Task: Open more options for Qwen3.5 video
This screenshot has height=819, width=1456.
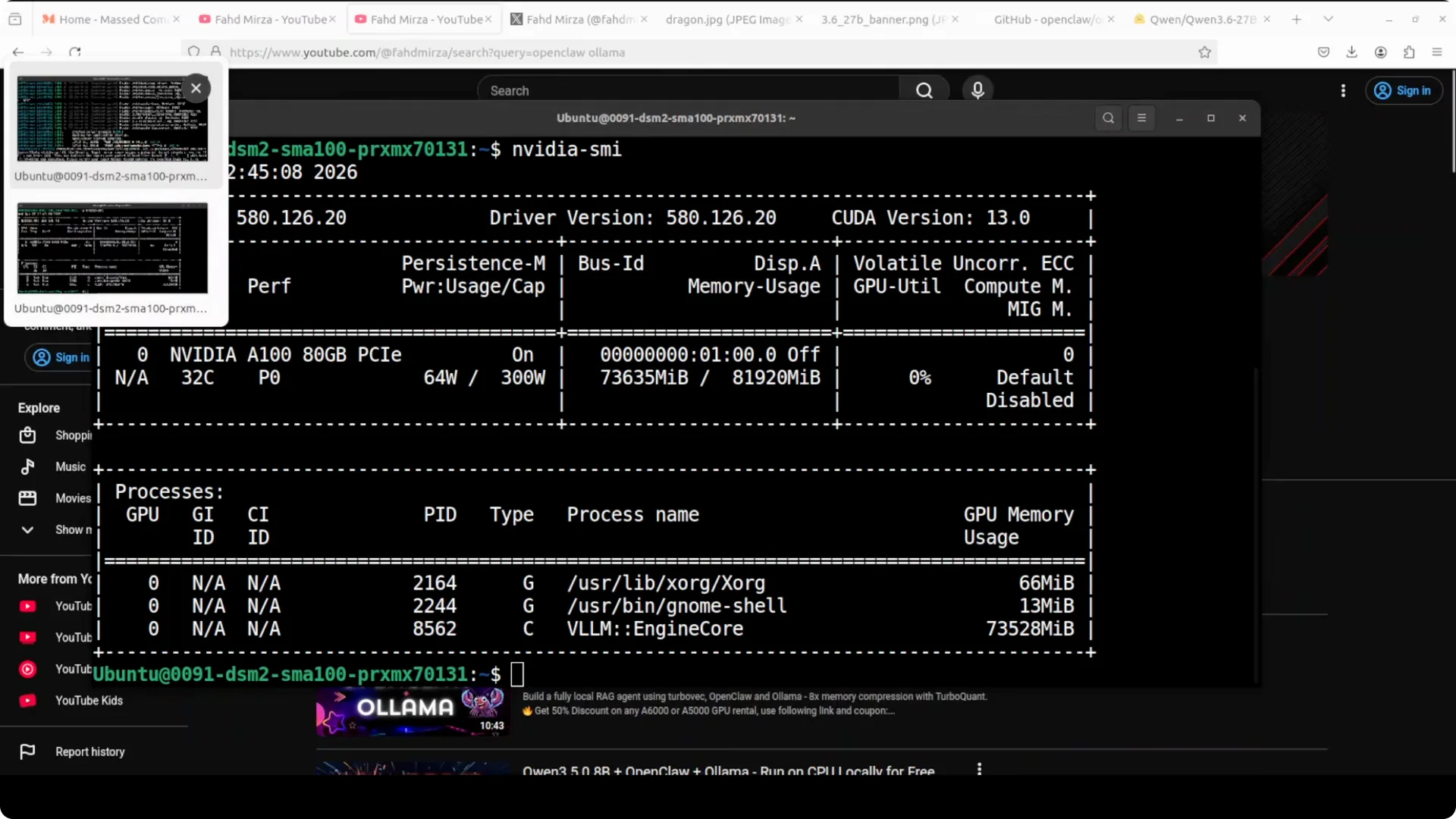Action: tap(979, 769)
